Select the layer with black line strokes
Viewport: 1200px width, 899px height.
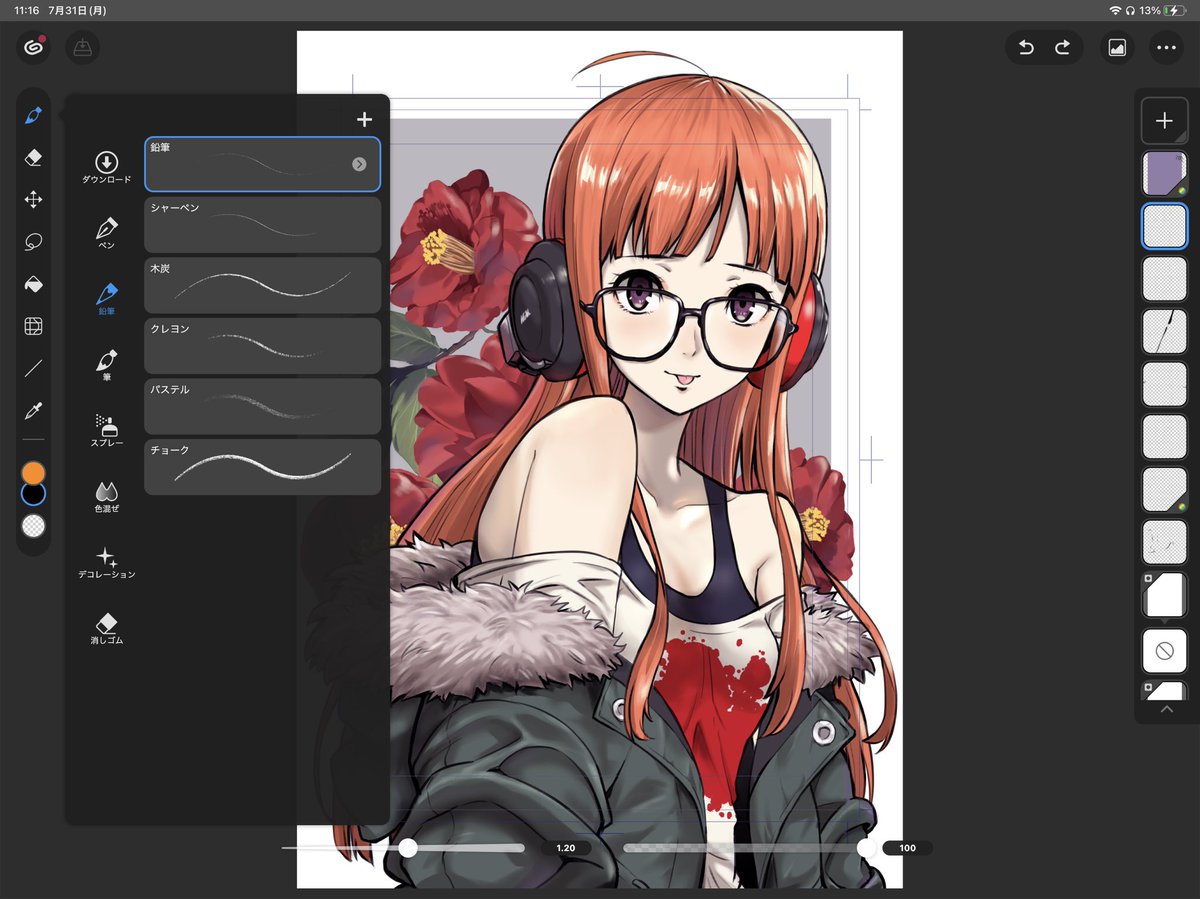[1164, 331]
